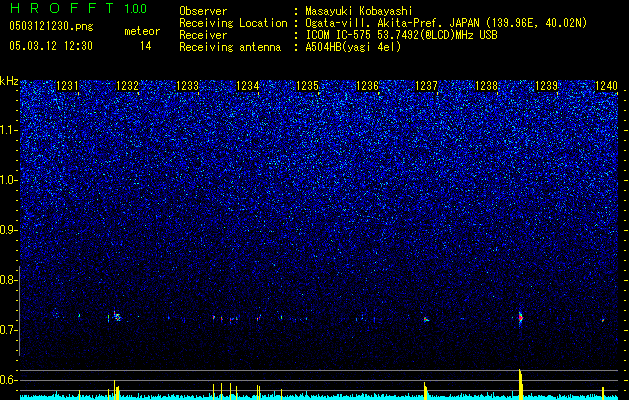629x400 pixels.
Task: Click the 1233 time axis label
Action: tap(187, 85)
